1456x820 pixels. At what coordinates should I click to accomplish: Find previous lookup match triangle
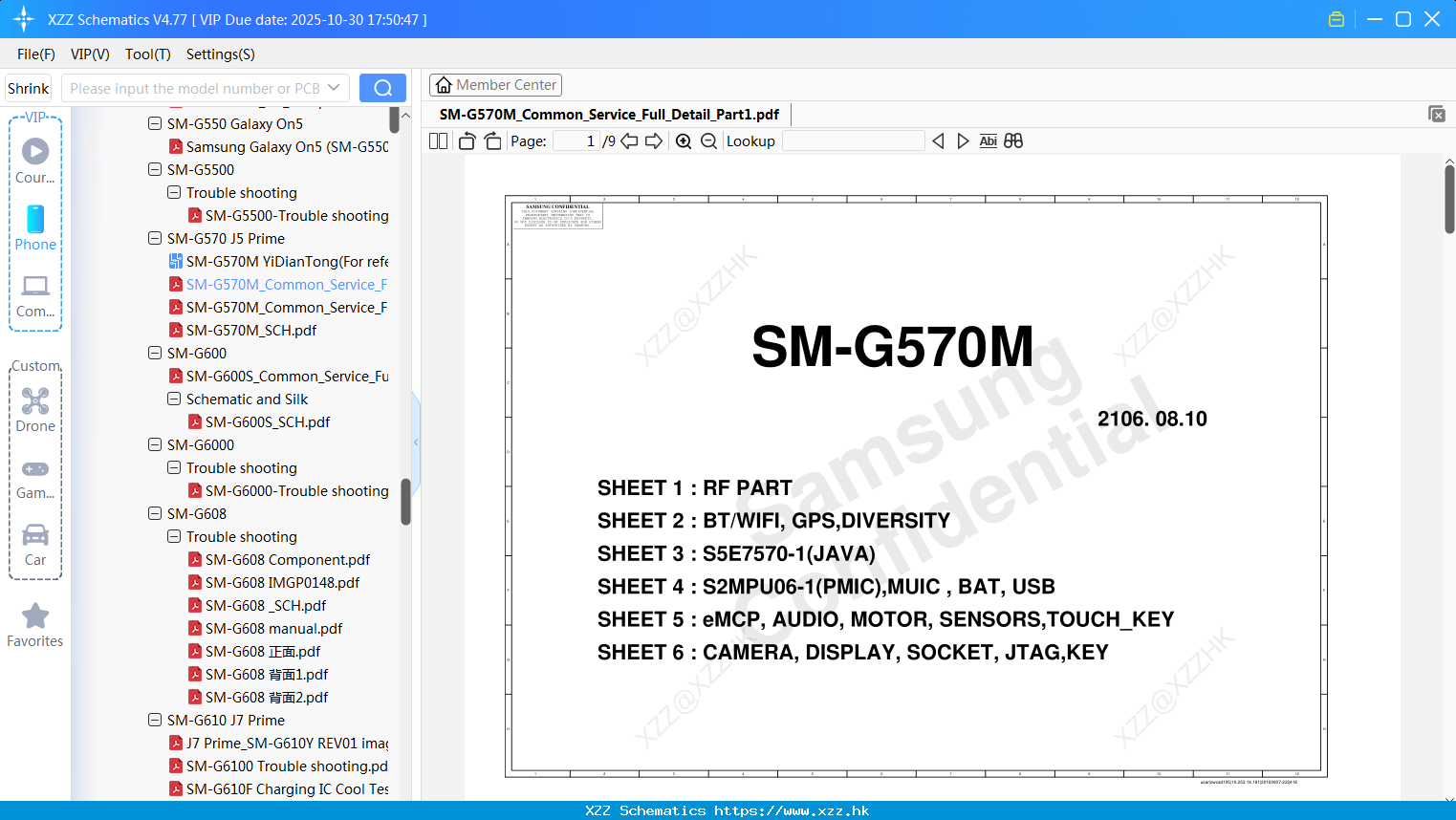[938, 141]
